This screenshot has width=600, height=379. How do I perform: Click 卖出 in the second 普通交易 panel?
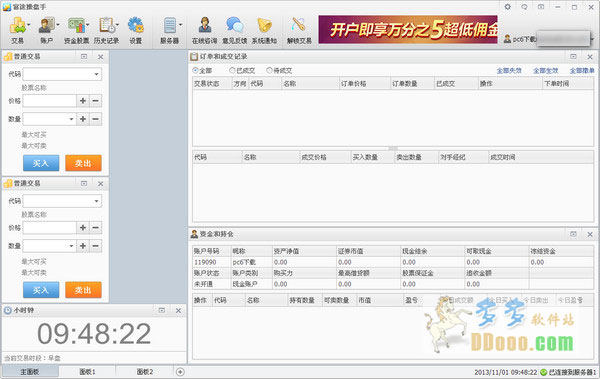click(83, 290)
